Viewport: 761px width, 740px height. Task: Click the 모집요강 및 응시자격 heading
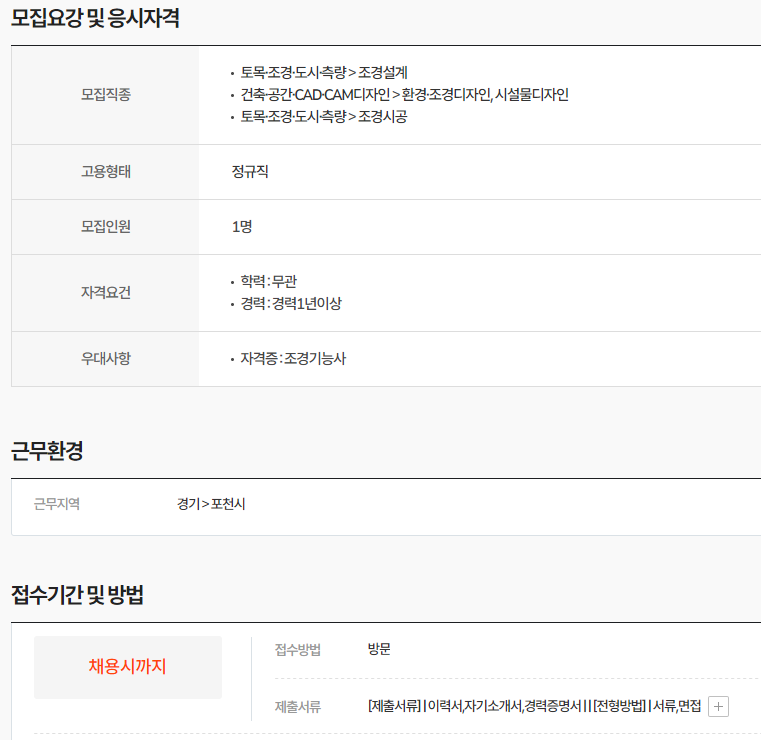(95, 18)
